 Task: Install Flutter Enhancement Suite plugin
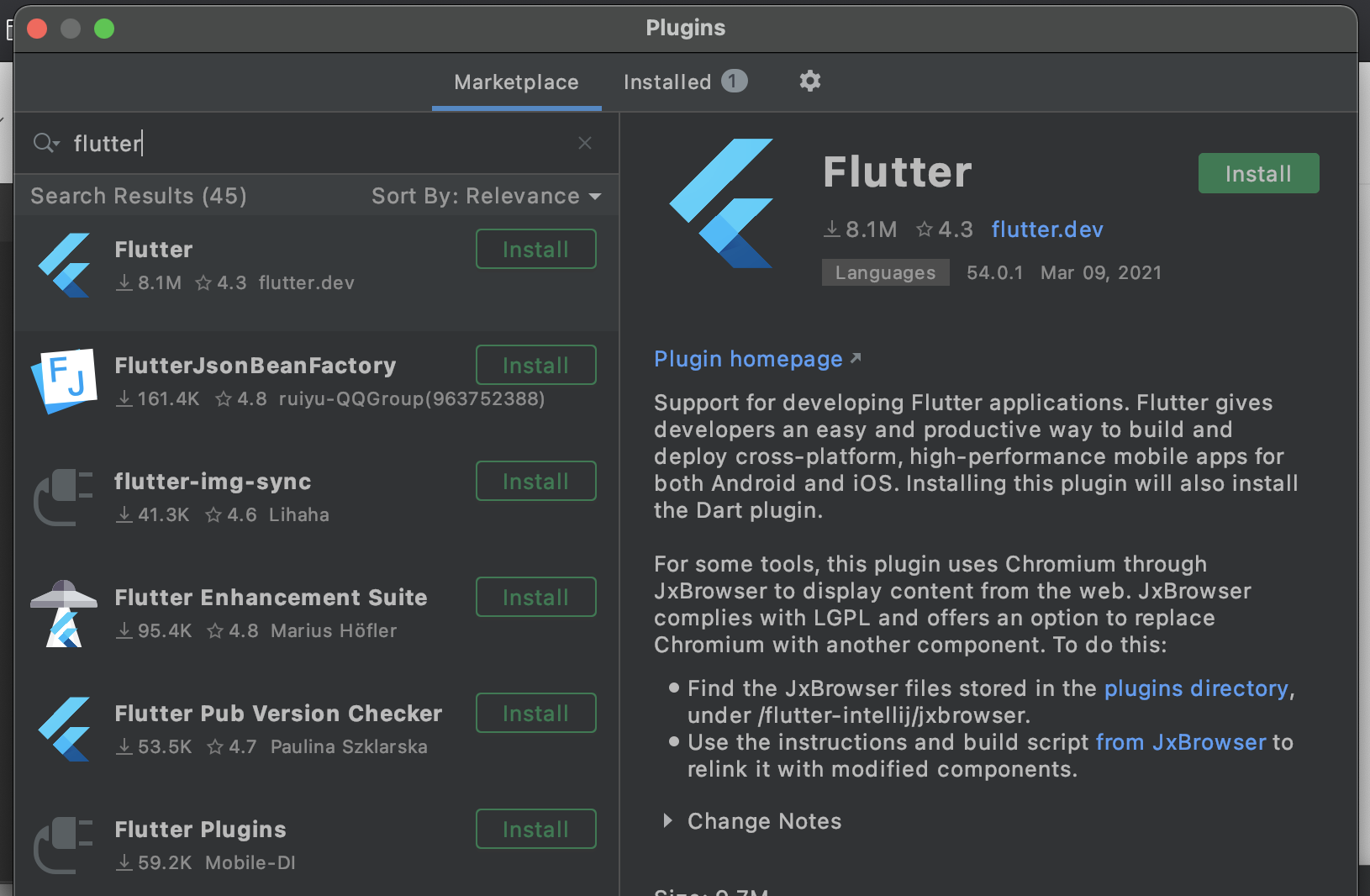point(536,597)
